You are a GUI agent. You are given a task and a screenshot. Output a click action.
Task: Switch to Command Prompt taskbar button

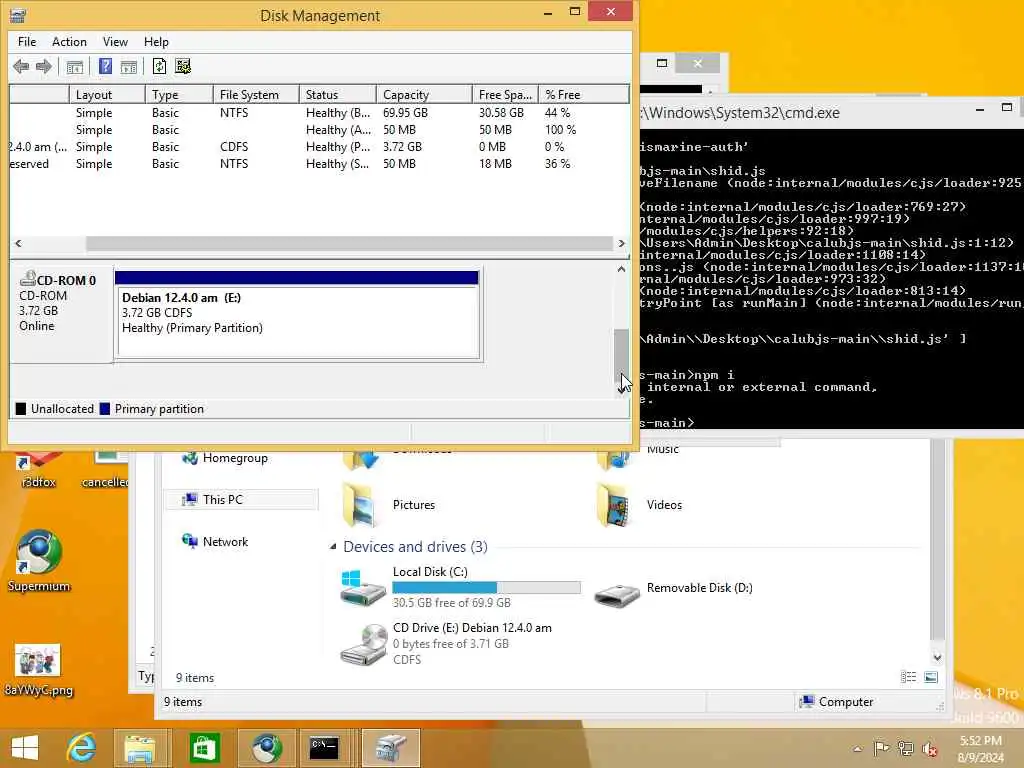pos(325,748)
